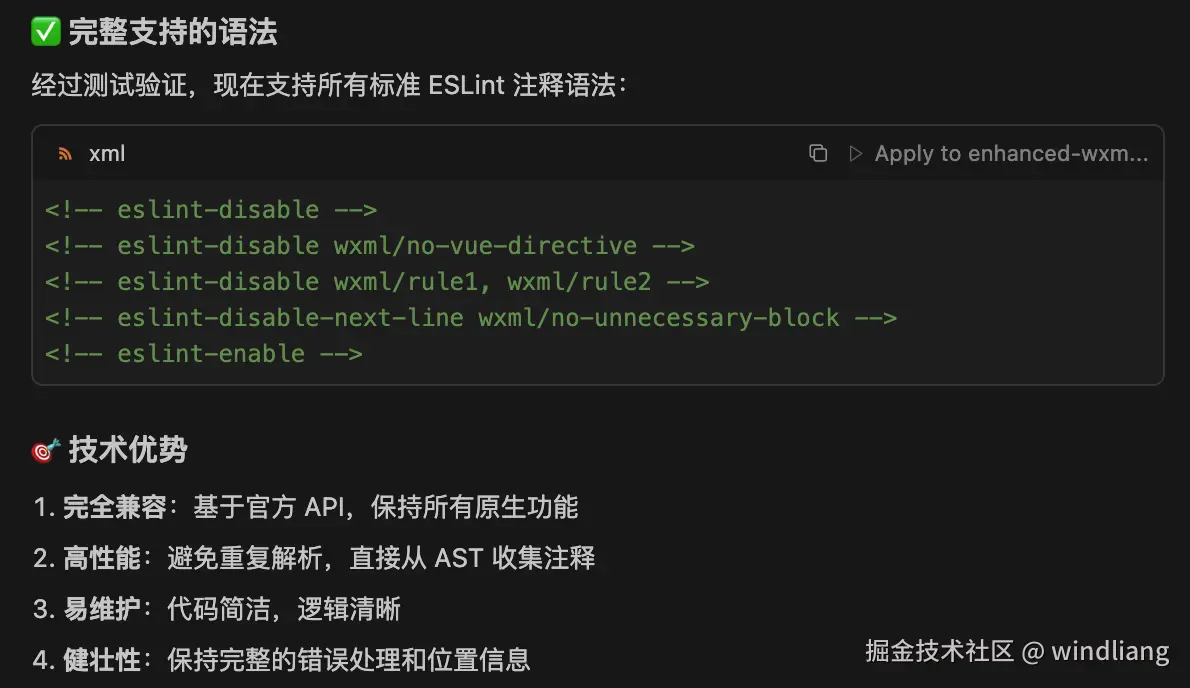Image resolution: width=1190 pixels, height=688 pixels.
Task: Click the 技术优势 heading text
Action: click(128, 451)
